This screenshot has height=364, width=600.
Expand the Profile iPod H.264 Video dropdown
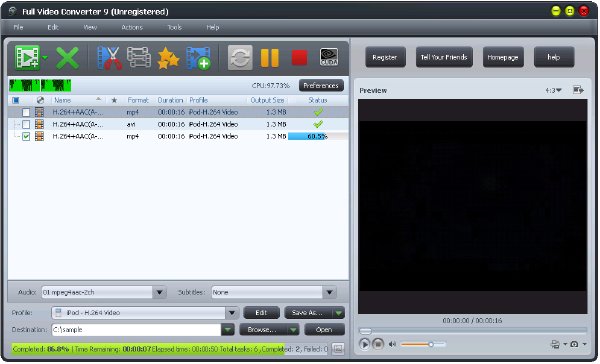pos(232,313)
